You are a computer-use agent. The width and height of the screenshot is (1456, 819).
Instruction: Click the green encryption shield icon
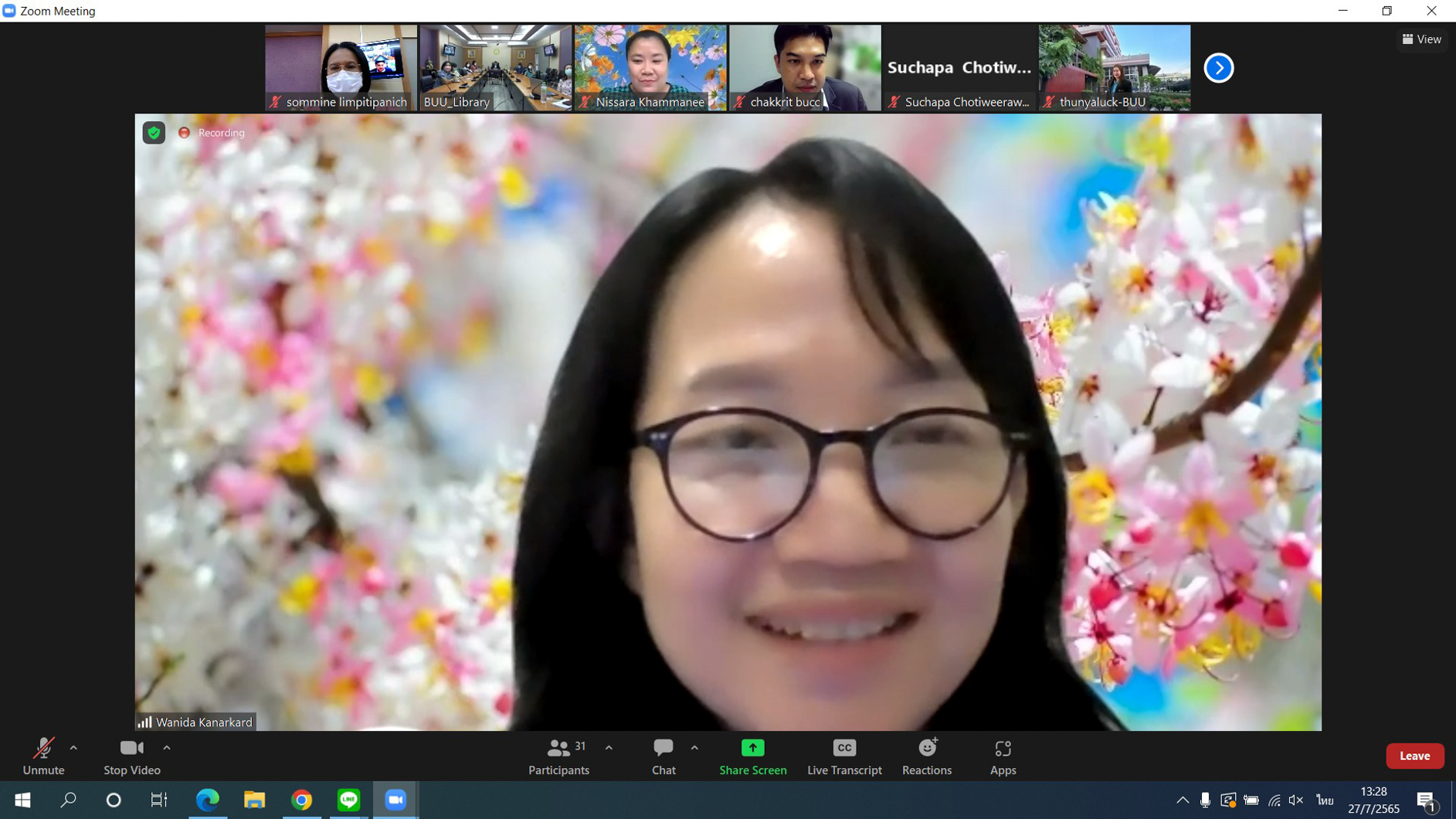pyautogui.click(x=154, y=133)
